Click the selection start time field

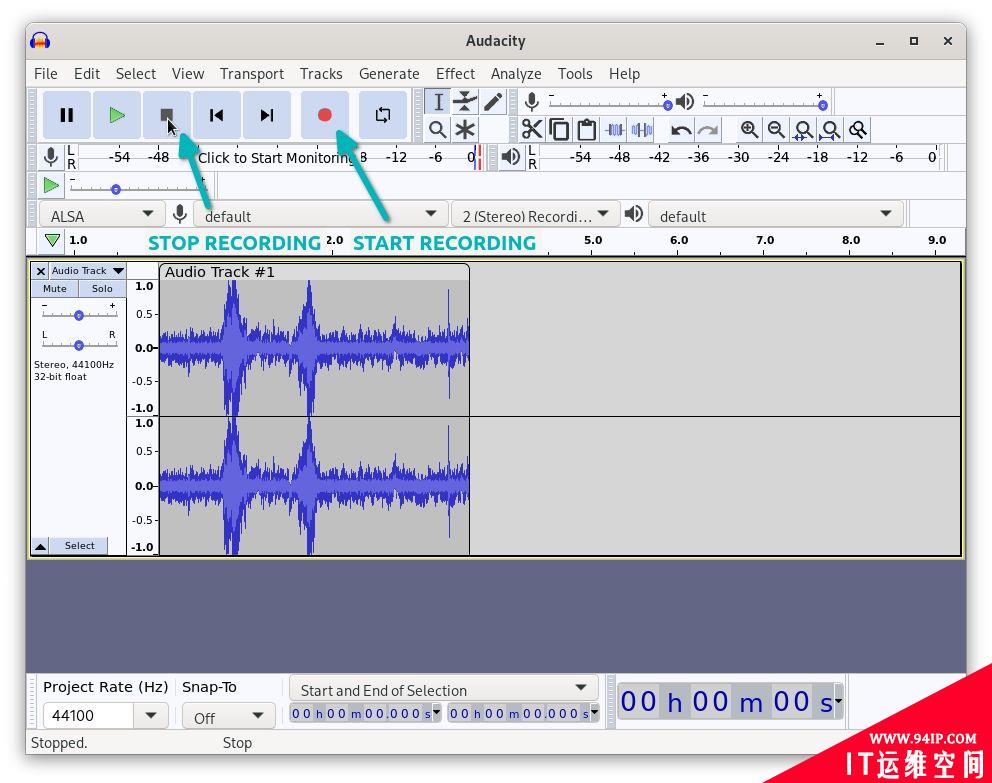pos(361,713)
